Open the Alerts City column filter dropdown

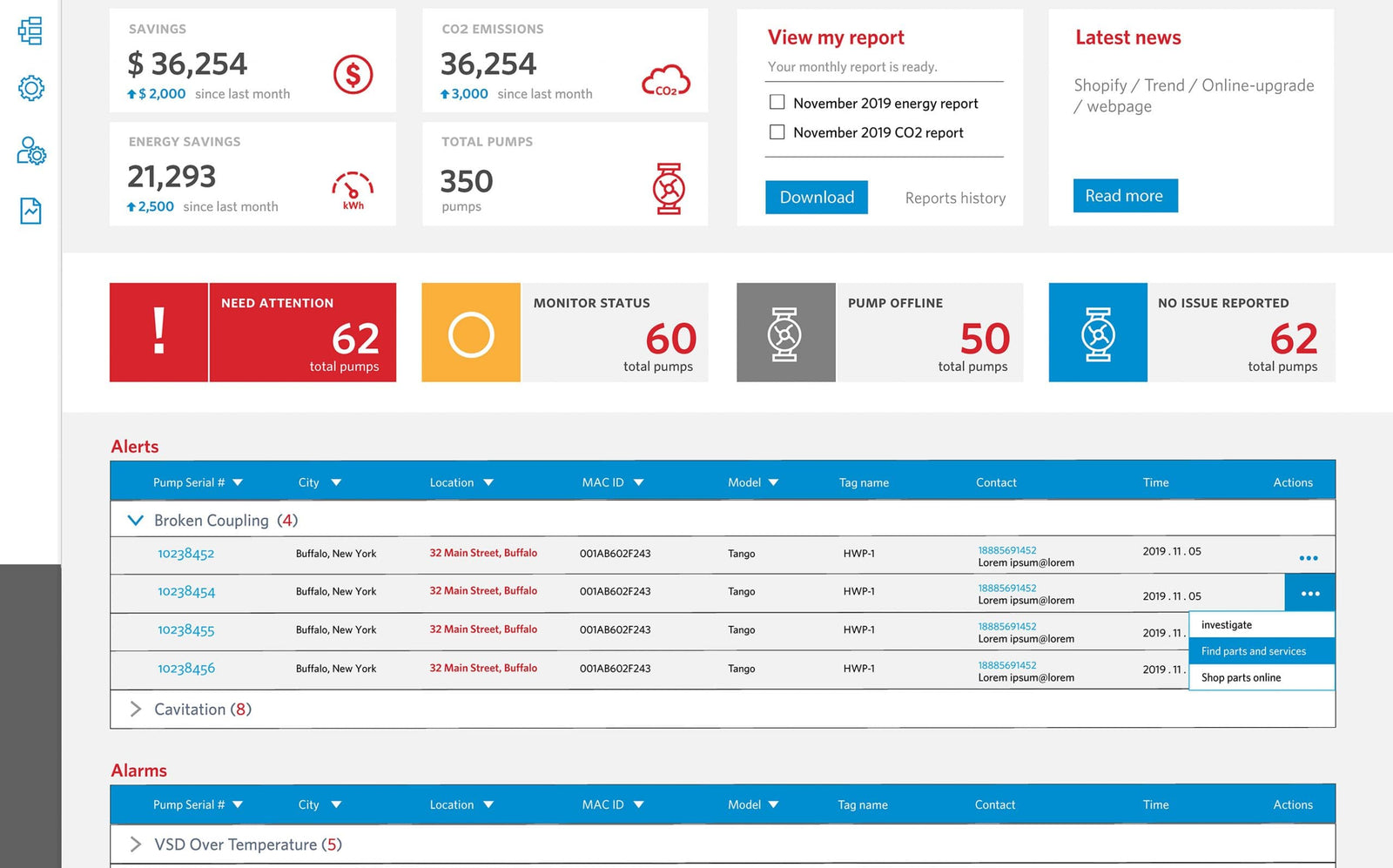coord(336,482)
